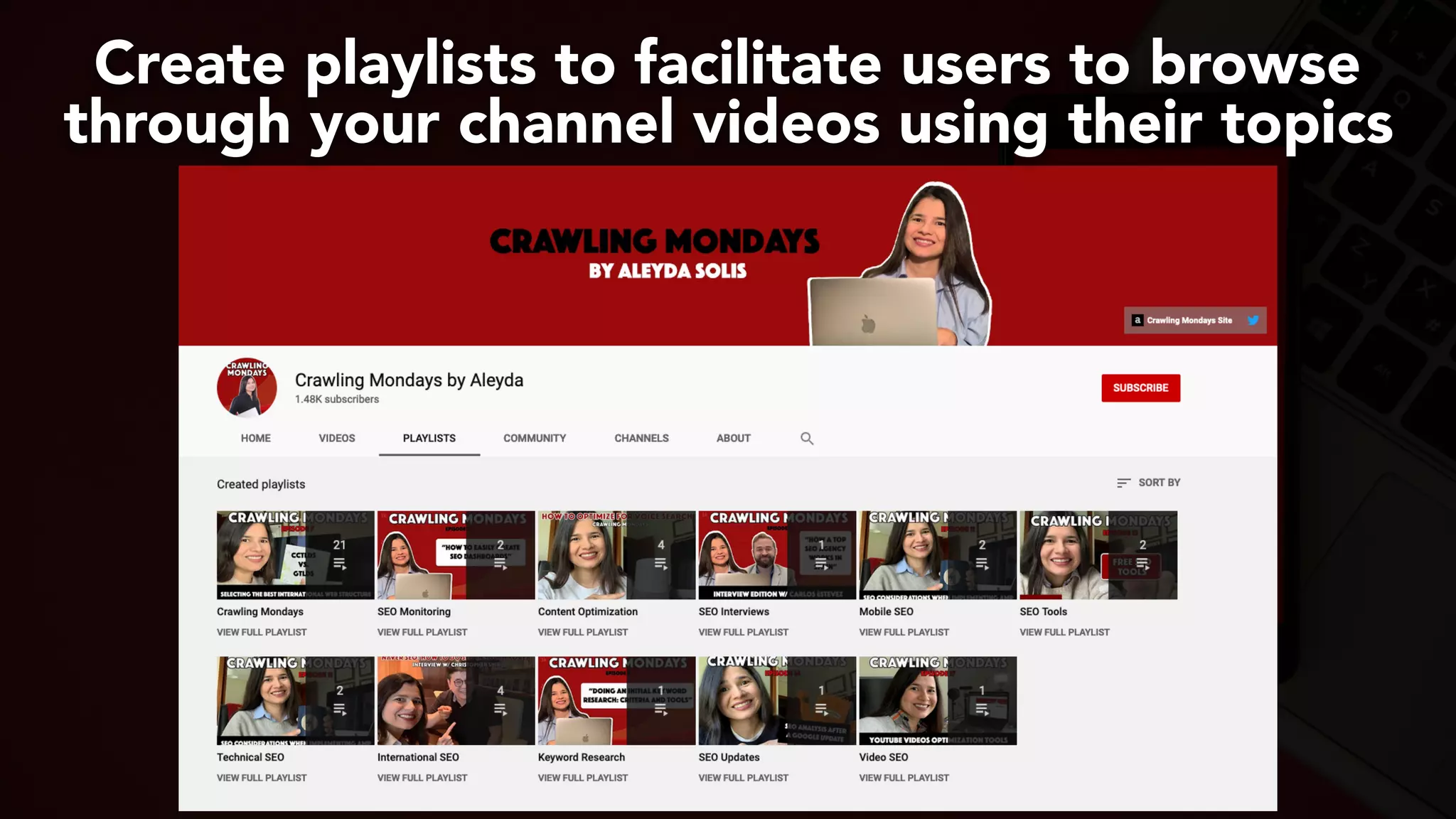Screen dimensions: 1456x819
Task: Click View Full Playlist under SEO Updates
Action: (744, 778)
